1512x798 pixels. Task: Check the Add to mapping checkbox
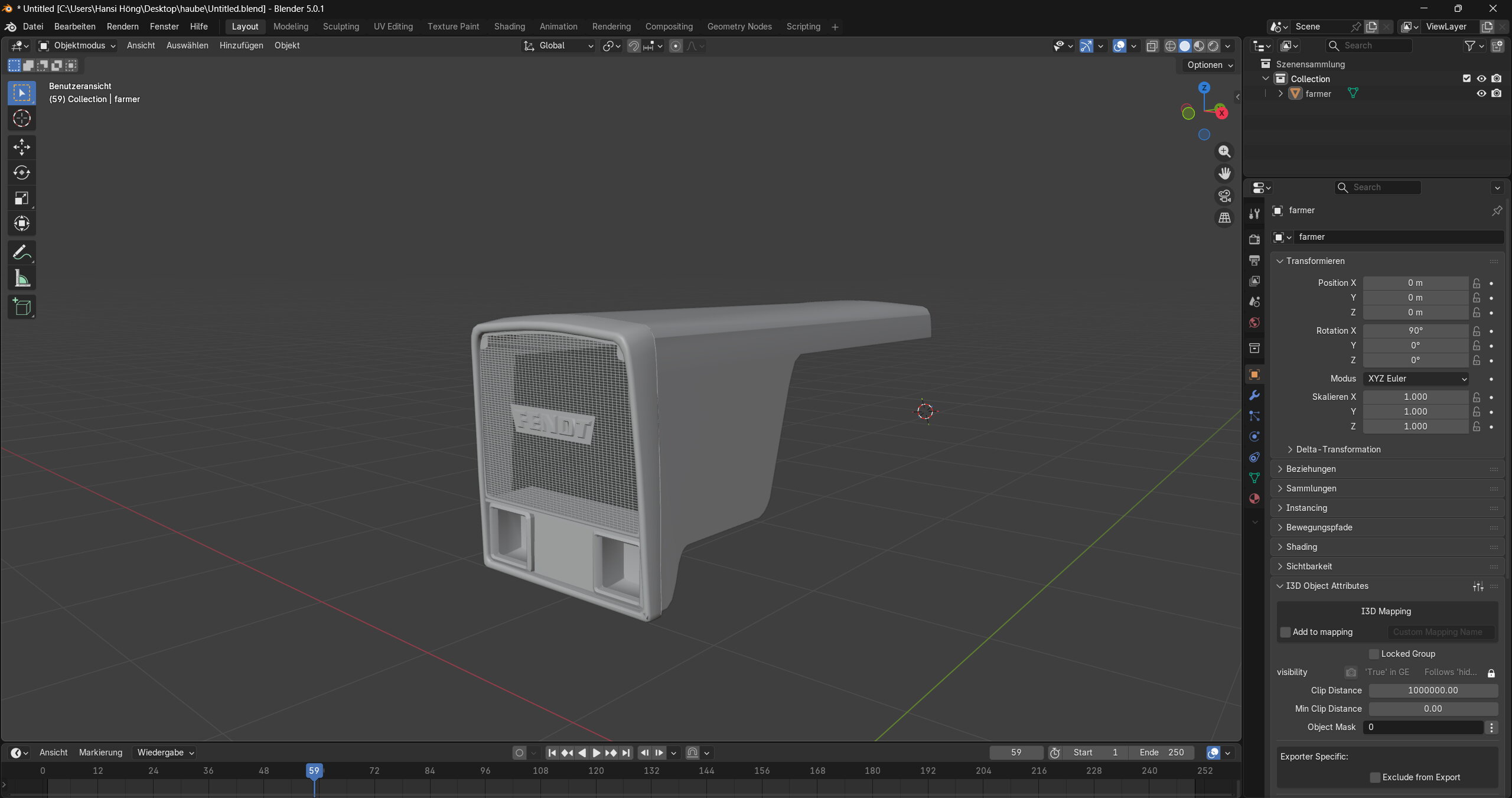[1285, 632]
